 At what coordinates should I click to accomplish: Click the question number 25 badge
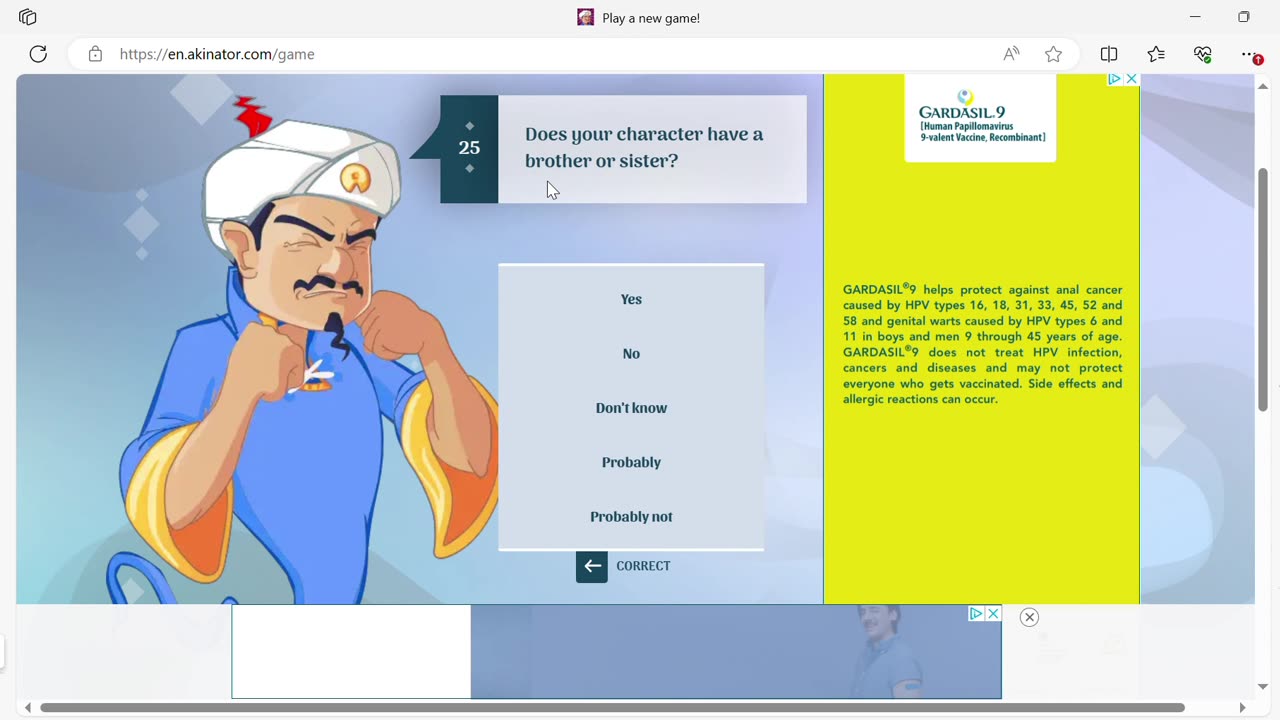pos(469,148)
